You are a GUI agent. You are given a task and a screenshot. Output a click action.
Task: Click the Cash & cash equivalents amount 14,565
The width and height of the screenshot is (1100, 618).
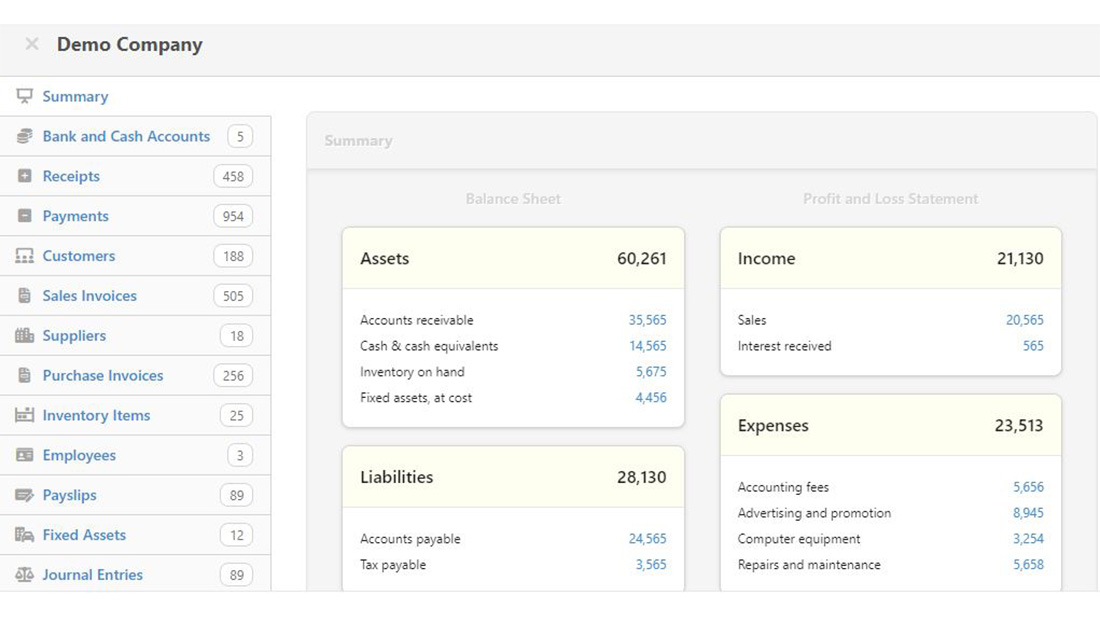click(x=647, y=346)
